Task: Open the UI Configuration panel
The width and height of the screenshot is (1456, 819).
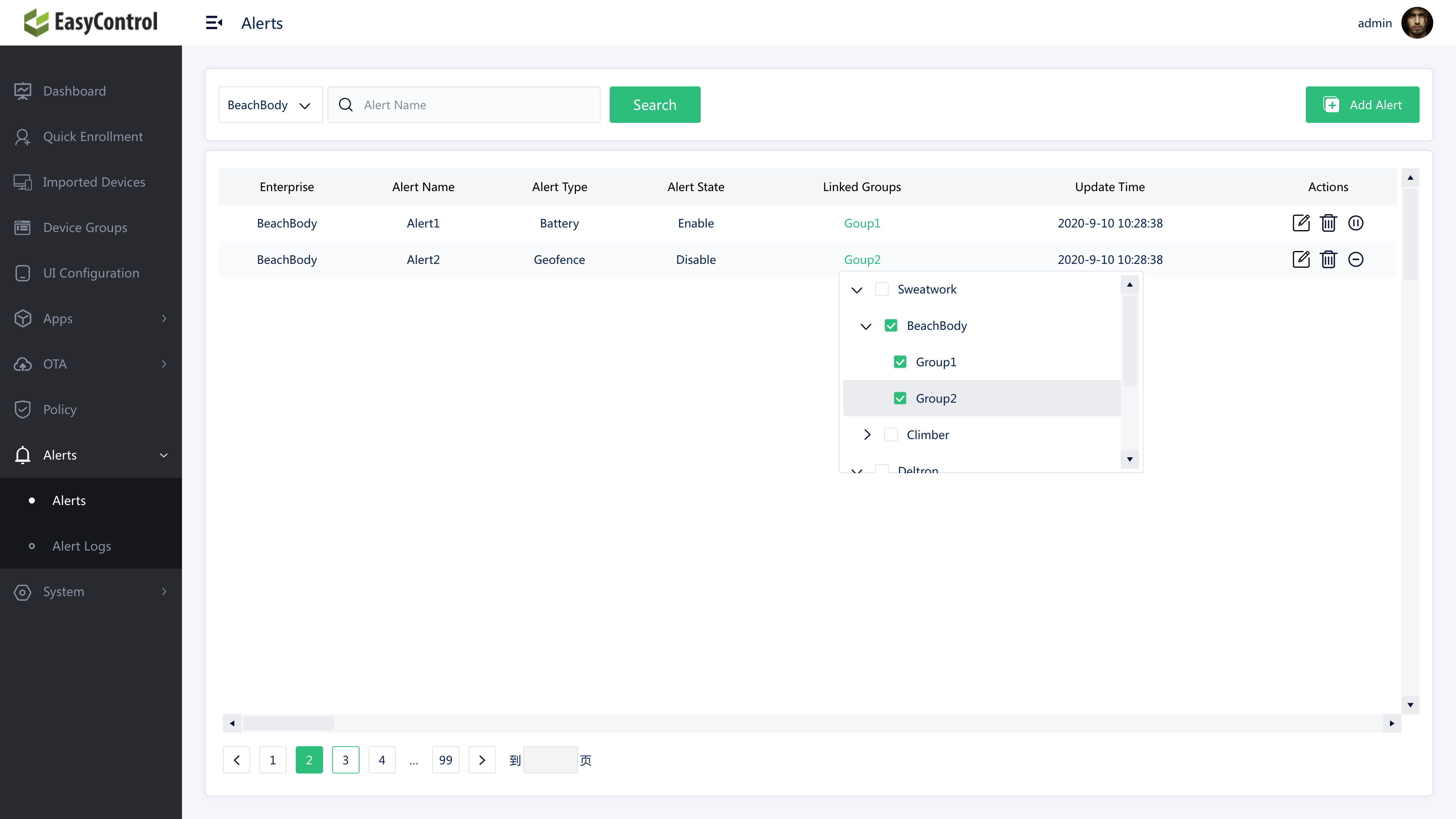Action: 91,273
